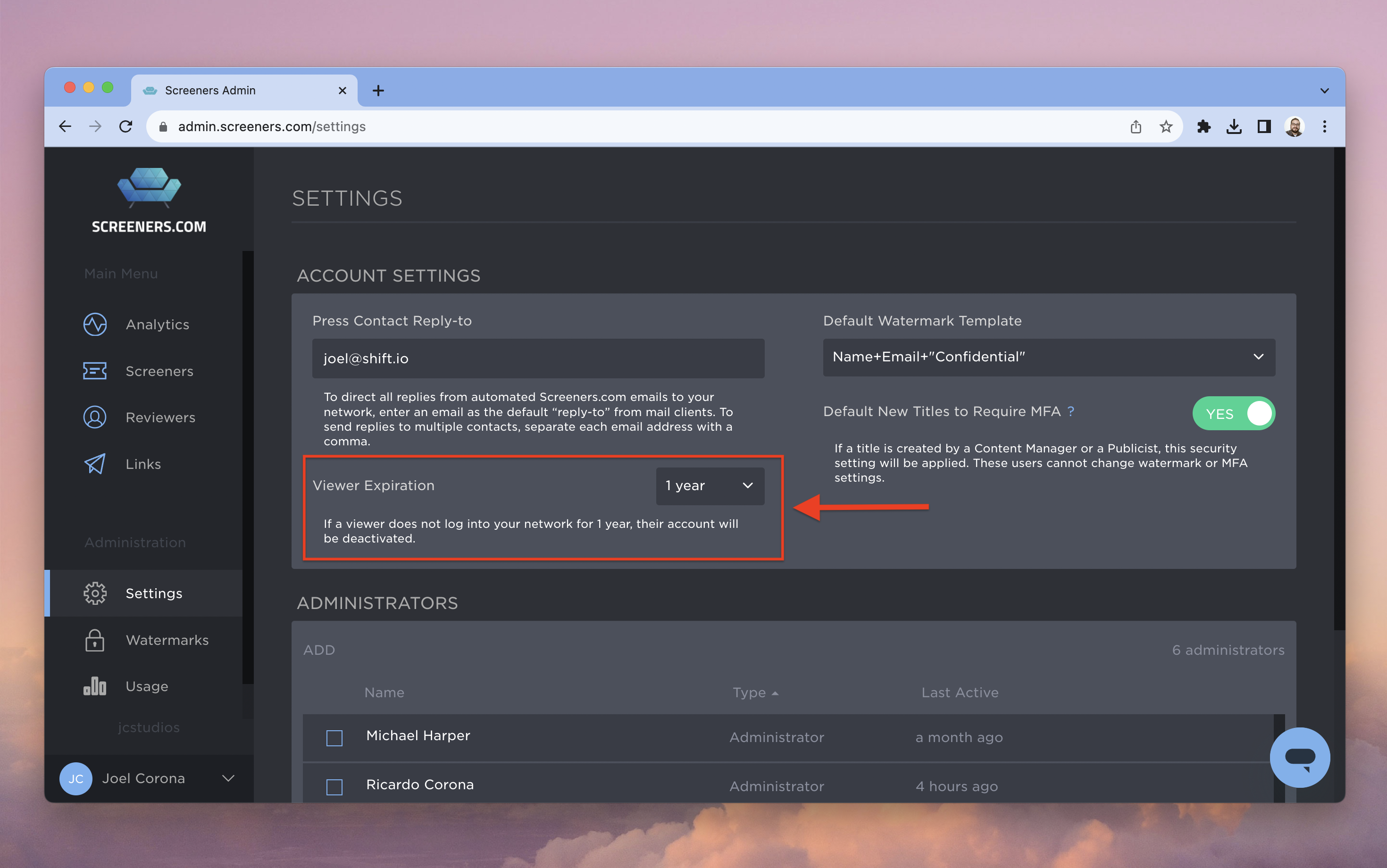Click the Press Contact Reply-to email field
Viewport: 1387px width, 868px height.
[538, 358]
